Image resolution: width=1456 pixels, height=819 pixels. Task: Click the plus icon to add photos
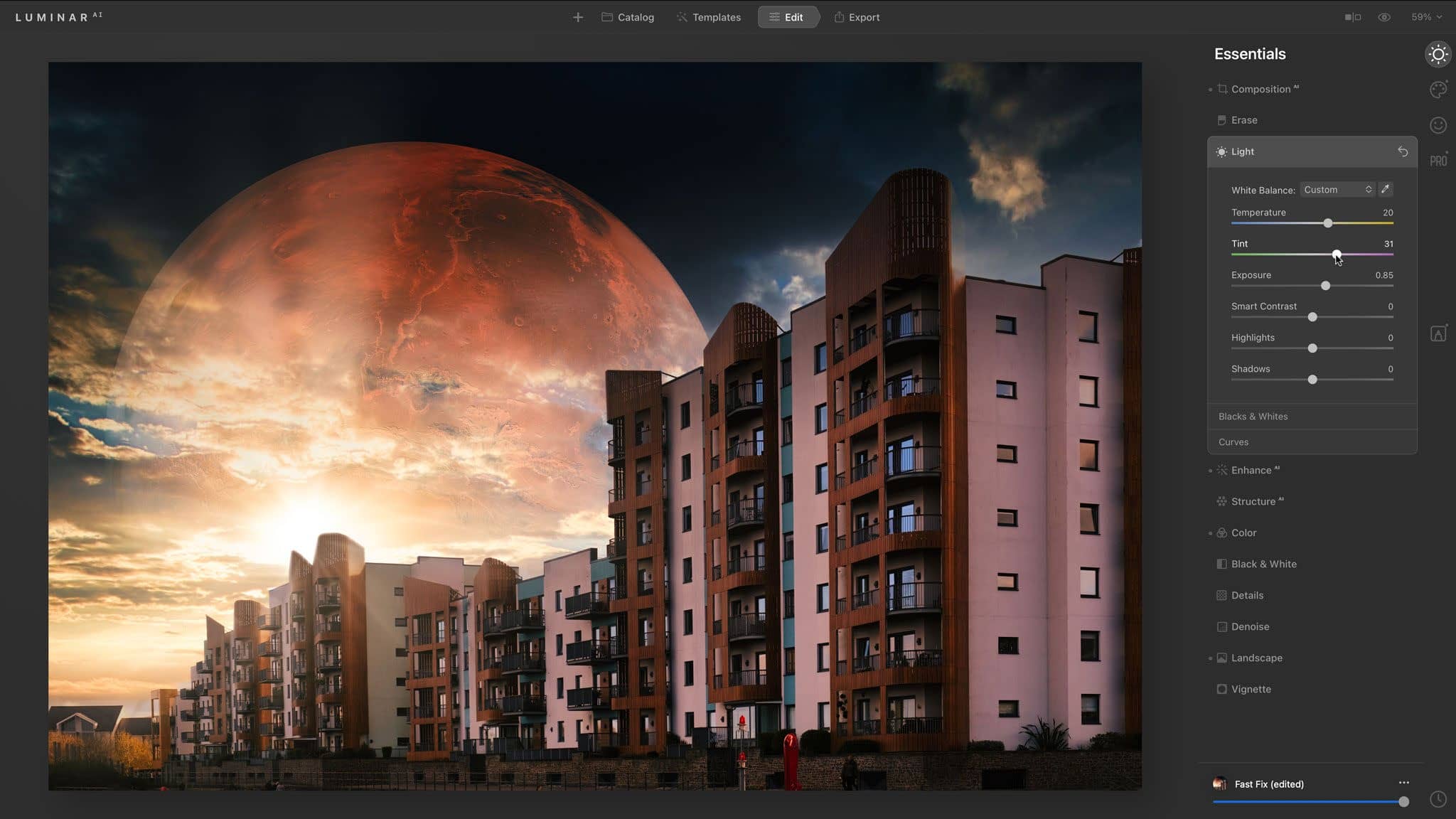click(577, 17)
